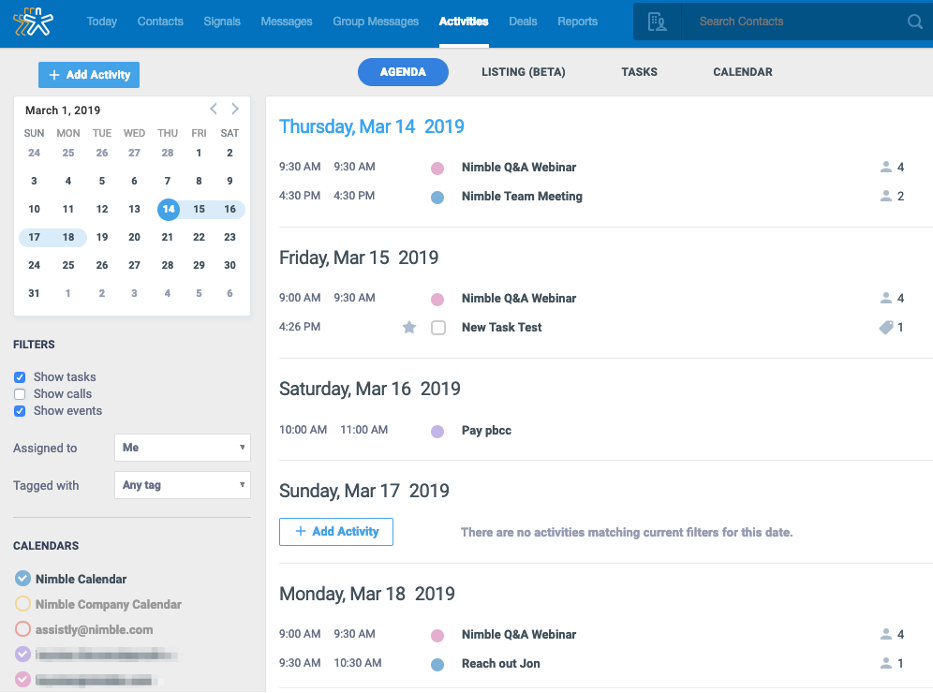Viewport: 933px width, 693px height.
Task: Select March 20 in mini calendar
Action: (x=134, y=237)
